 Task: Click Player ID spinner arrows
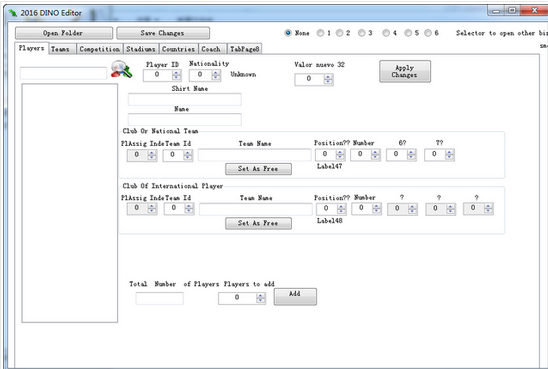click(x=176, y=75)
